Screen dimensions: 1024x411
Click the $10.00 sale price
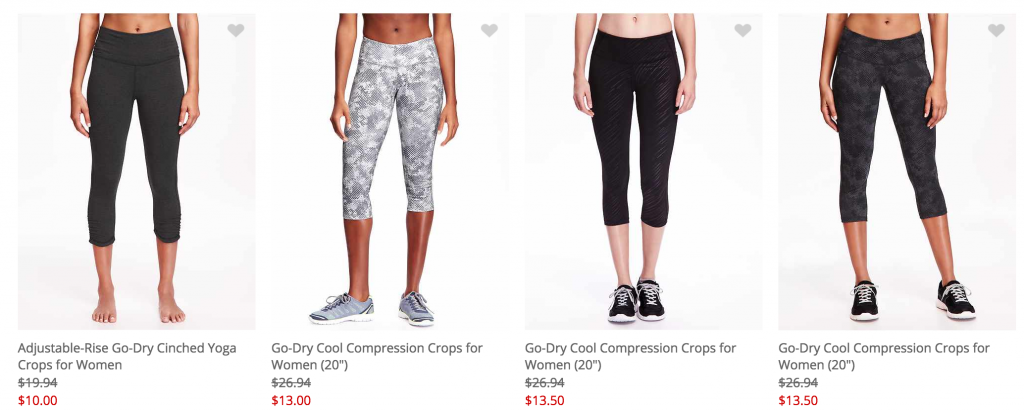37,401
